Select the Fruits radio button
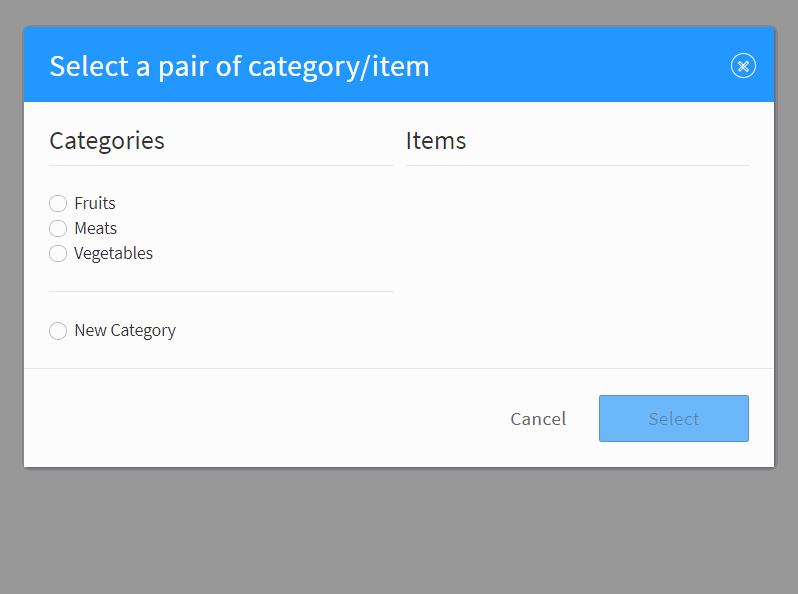The height and width of the screenshot is (594, 798). [58, 203]
